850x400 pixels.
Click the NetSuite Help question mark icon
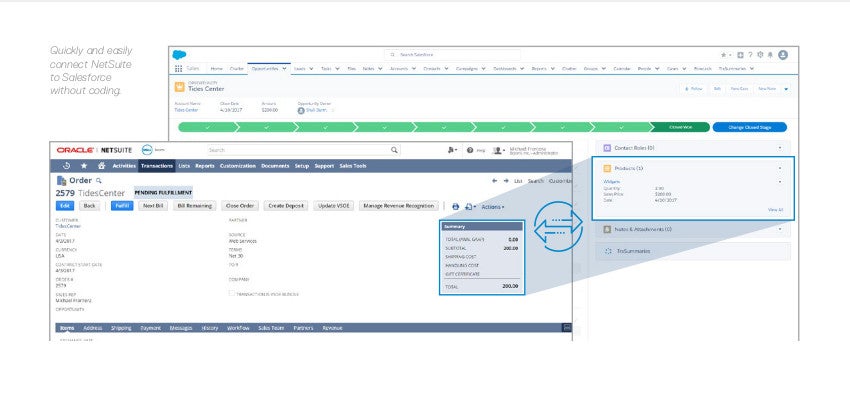[x=470, y=150]
